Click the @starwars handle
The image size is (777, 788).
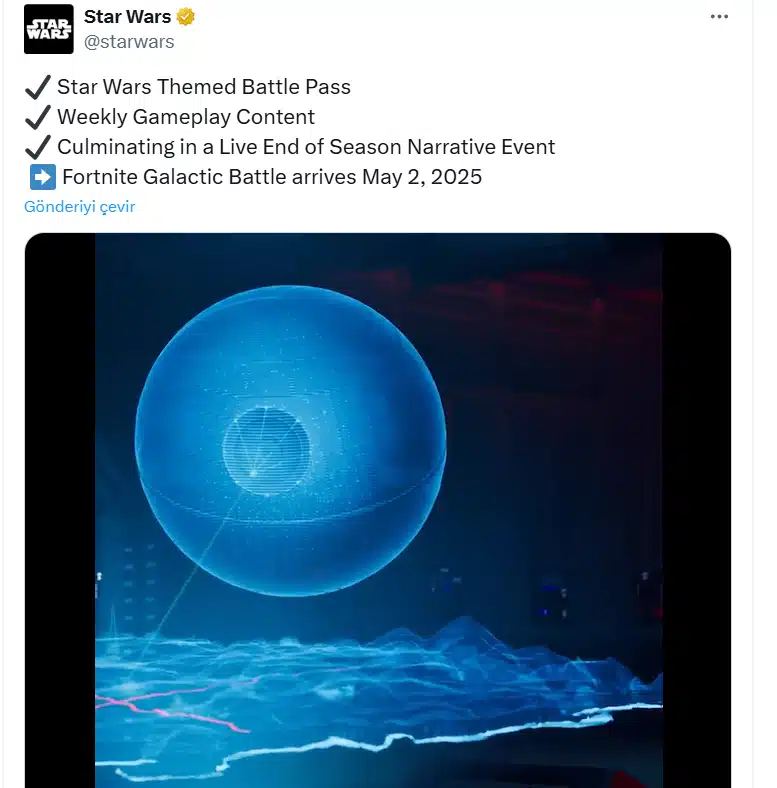(x=129, y=41)
